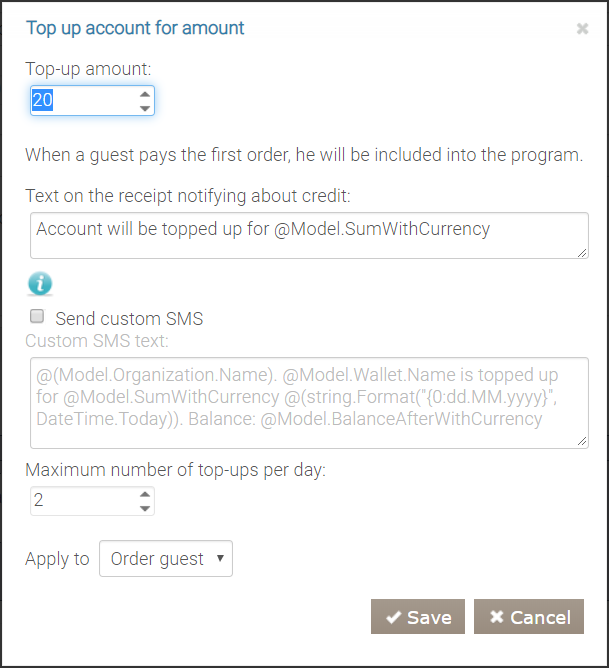Click the receipt text box resize handle
Image resolution: width=609 pixels, height=668 pixels.
[x=583, y=253]
